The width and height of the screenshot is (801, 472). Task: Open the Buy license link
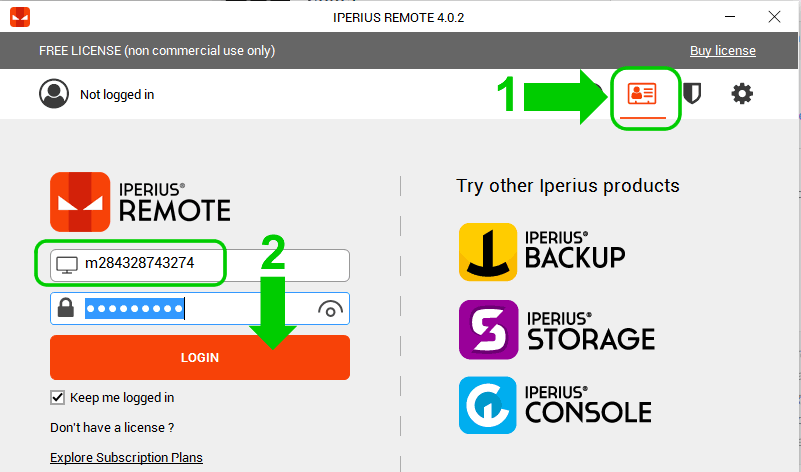(x=722, y=51)
